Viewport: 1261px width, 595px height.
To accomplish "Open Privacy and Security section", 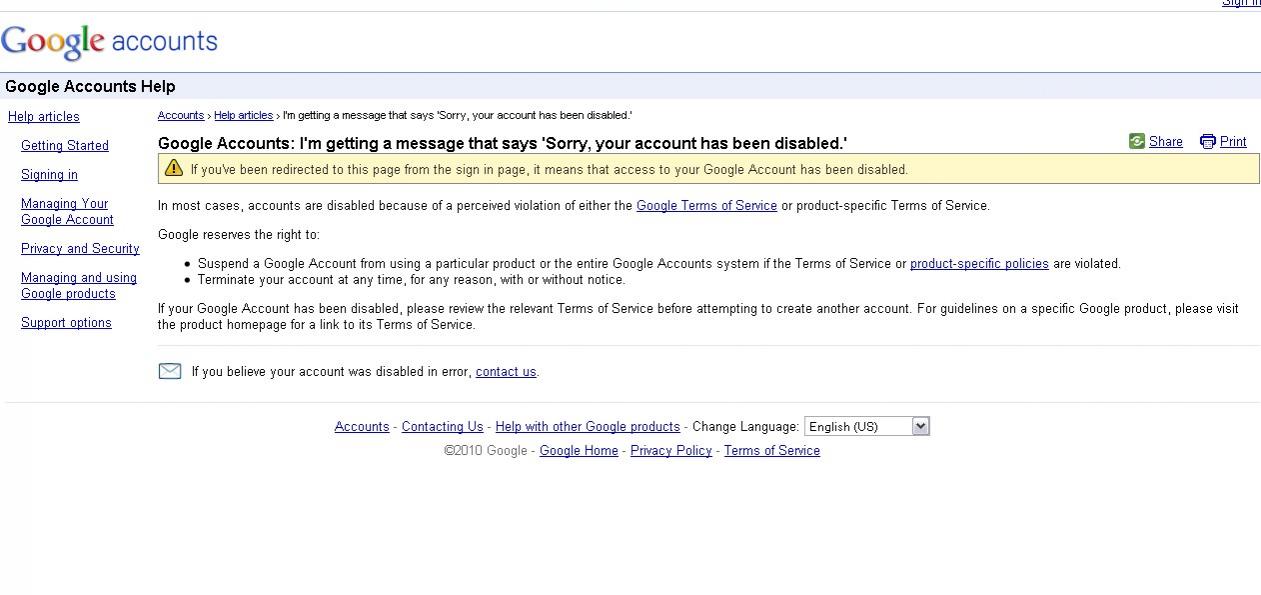I will pyautogui.click(x=80, y=249).
